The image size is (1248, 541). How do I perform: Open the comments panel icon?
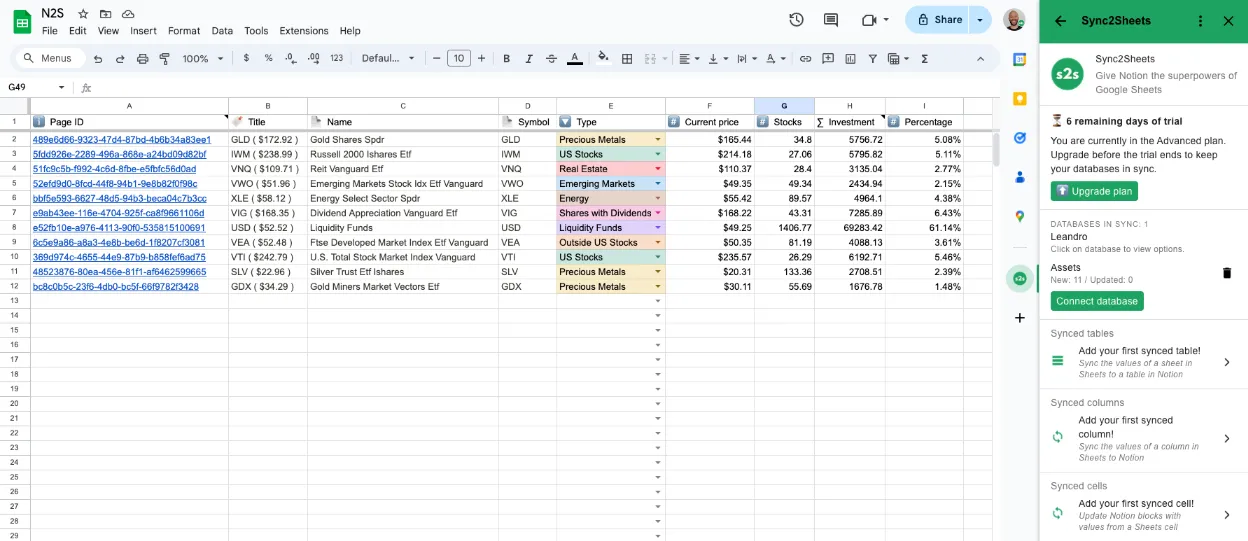tap(830, 19)
